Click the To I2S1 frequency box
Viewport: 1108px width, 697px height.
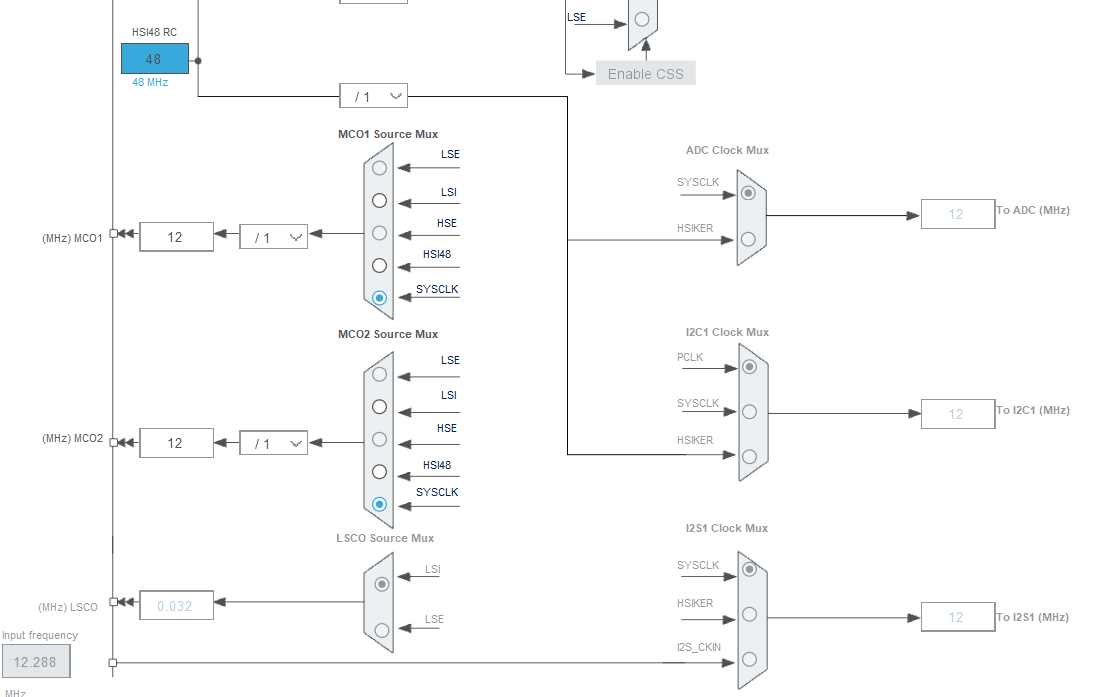coord(958,617)
